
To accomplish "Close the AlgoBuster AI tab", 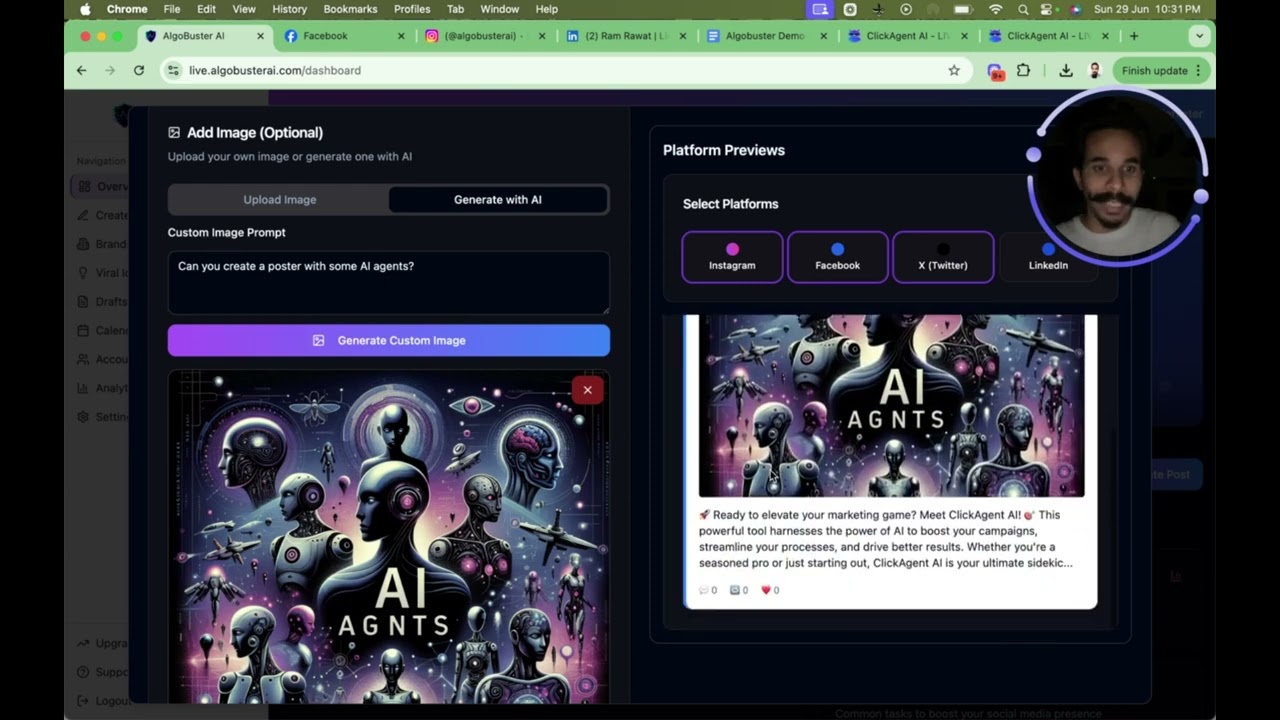I will [x=261, y=36].
